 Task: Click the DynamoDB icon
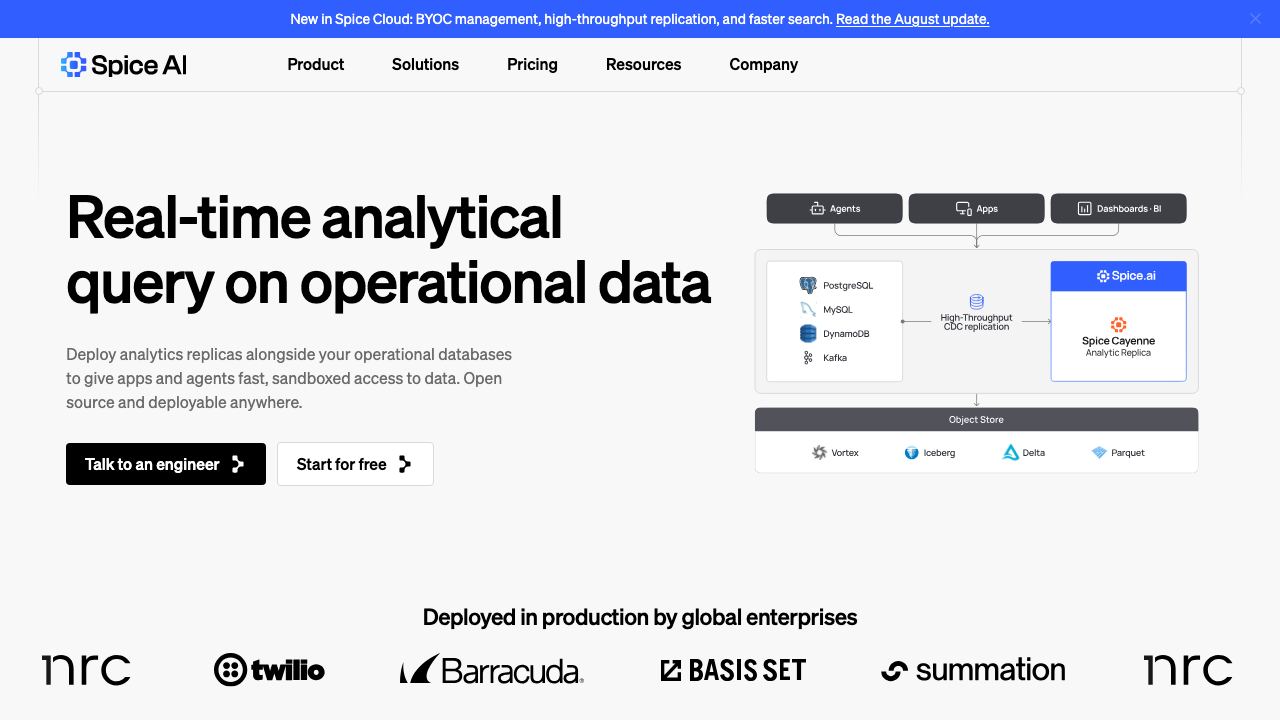pos(808,333)
